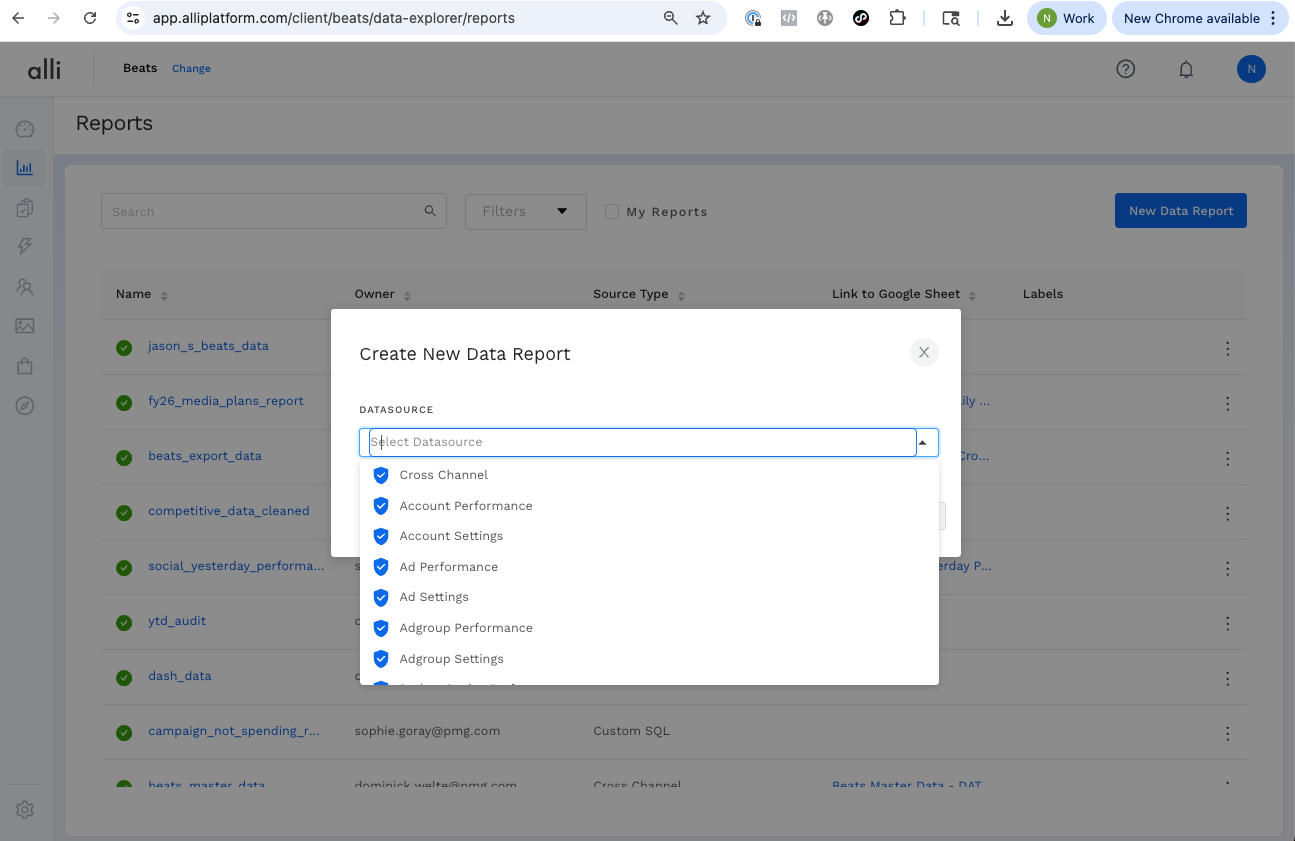Open the lightning bolt sidebar icon

(25, 247)
